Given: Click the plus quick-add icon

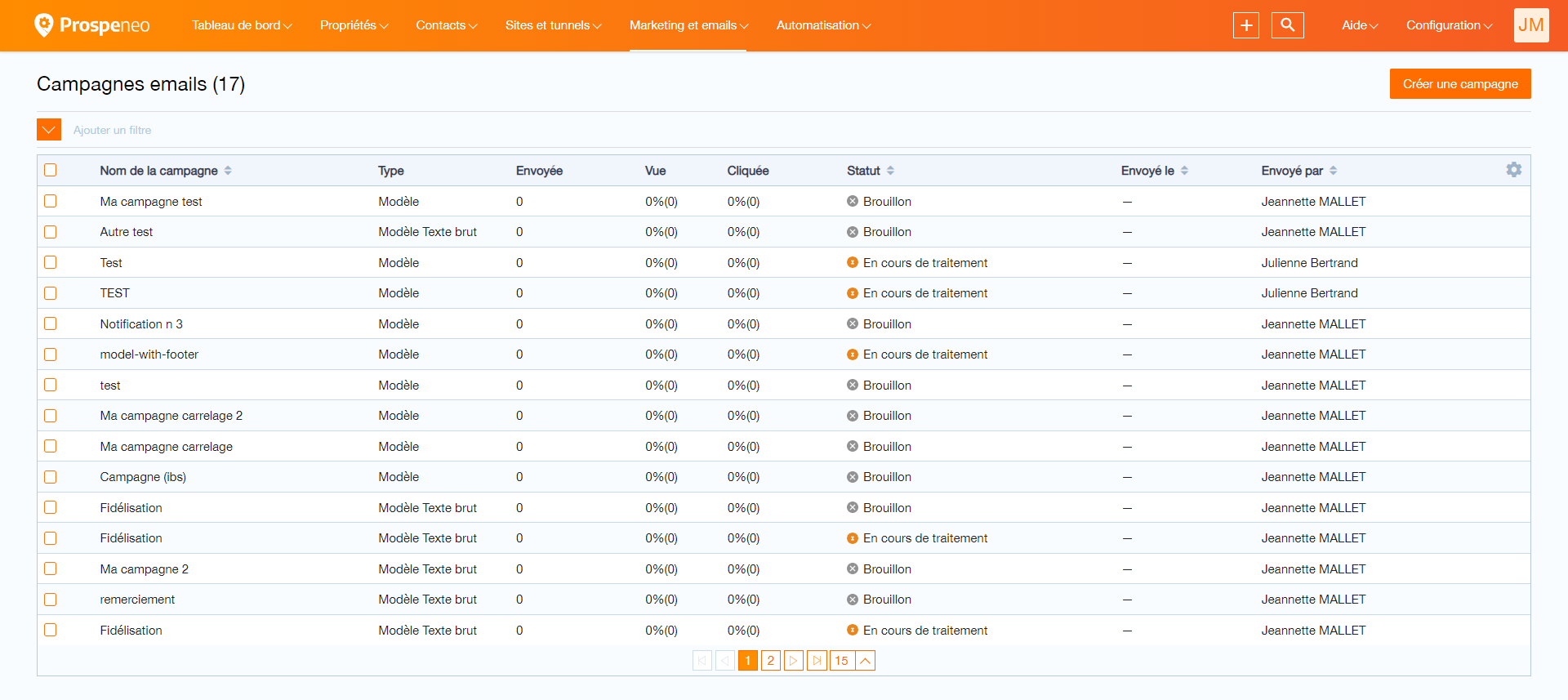Looking at the screenshot, I should (1246, 25).
